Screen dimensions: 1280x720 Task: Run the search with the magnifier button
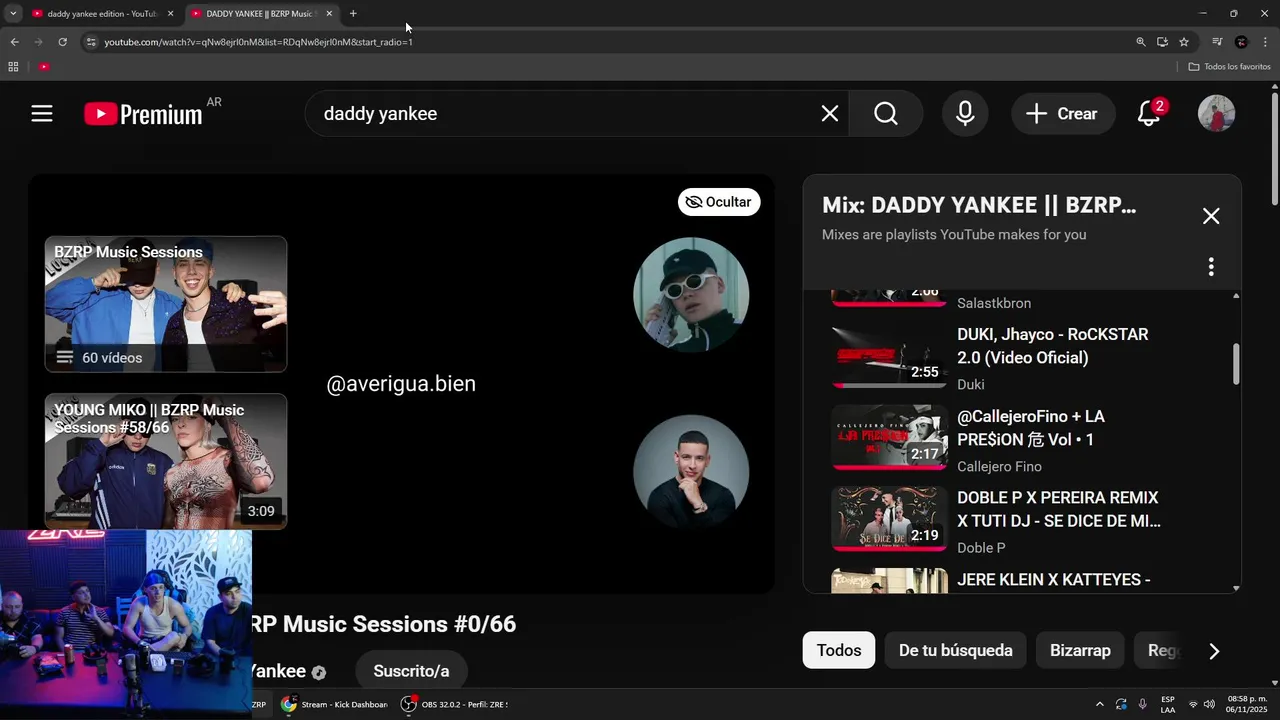coord(886,114)
